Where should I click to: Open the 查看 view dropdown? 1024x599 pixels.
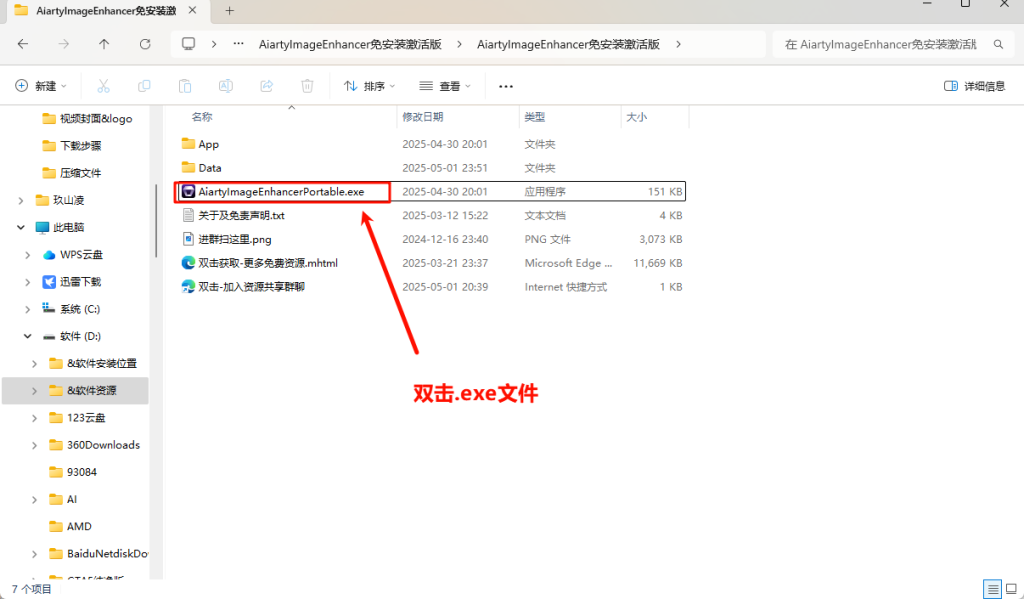[445, 86]
